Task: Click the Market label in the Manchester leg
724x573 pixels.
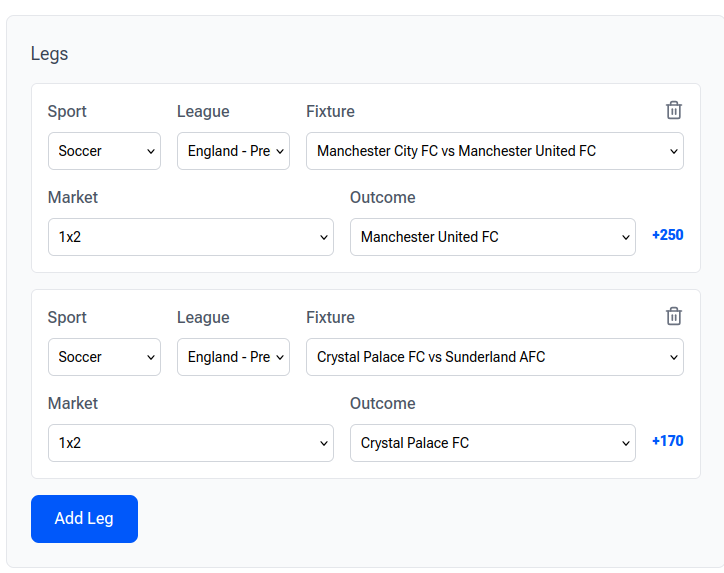Action: (73, 198)
